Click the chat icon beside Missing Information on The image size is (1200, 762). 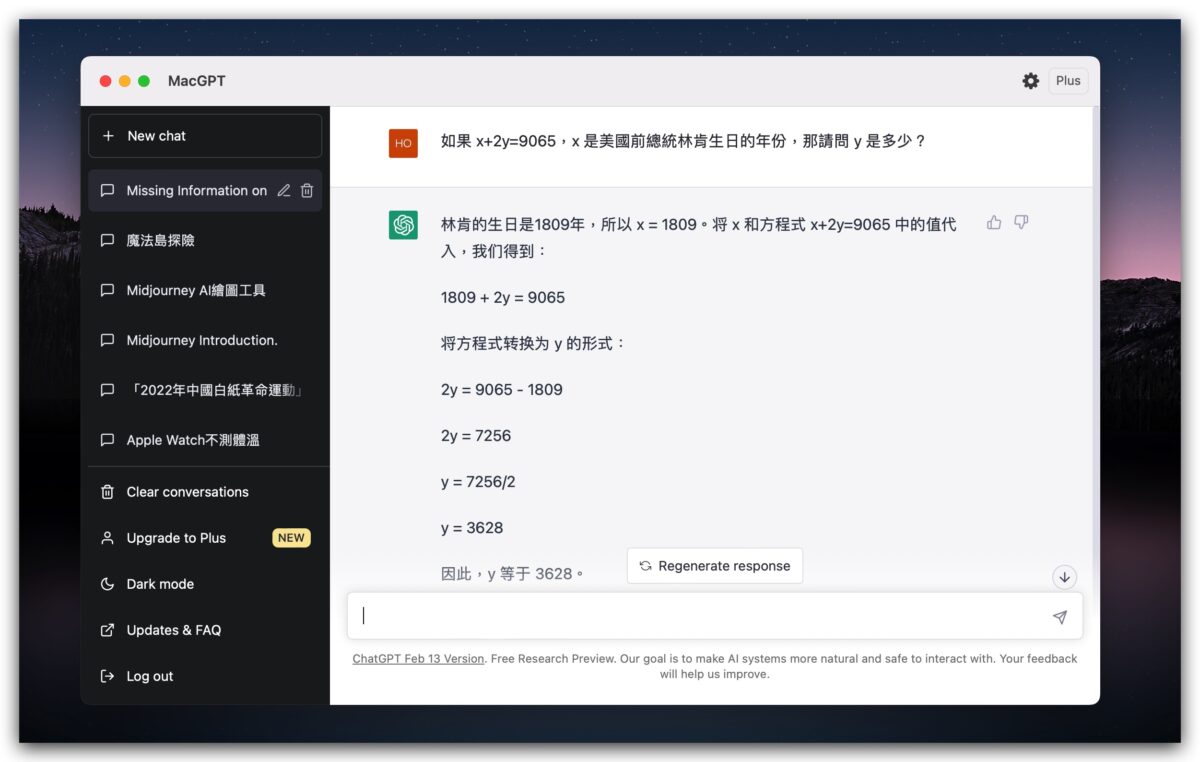[107, 190]
